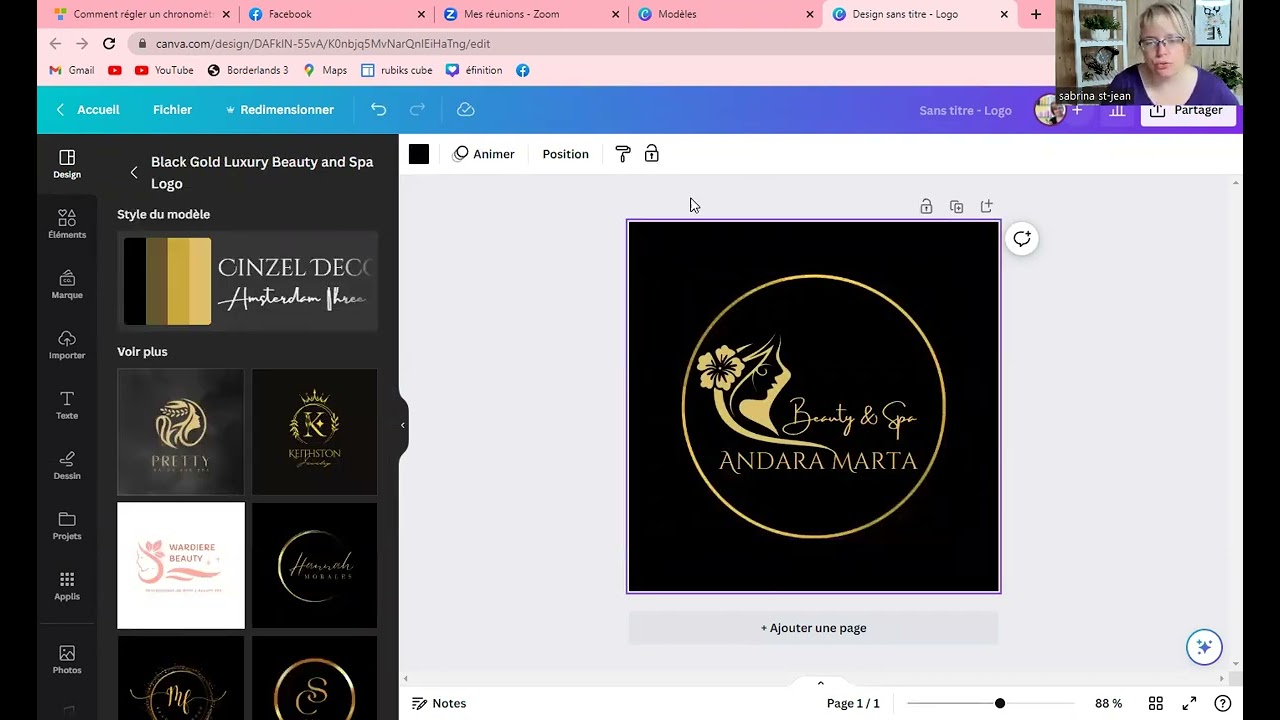Open the Notes panel
Screen dimensions: 1280x720
tap(439, 703)
